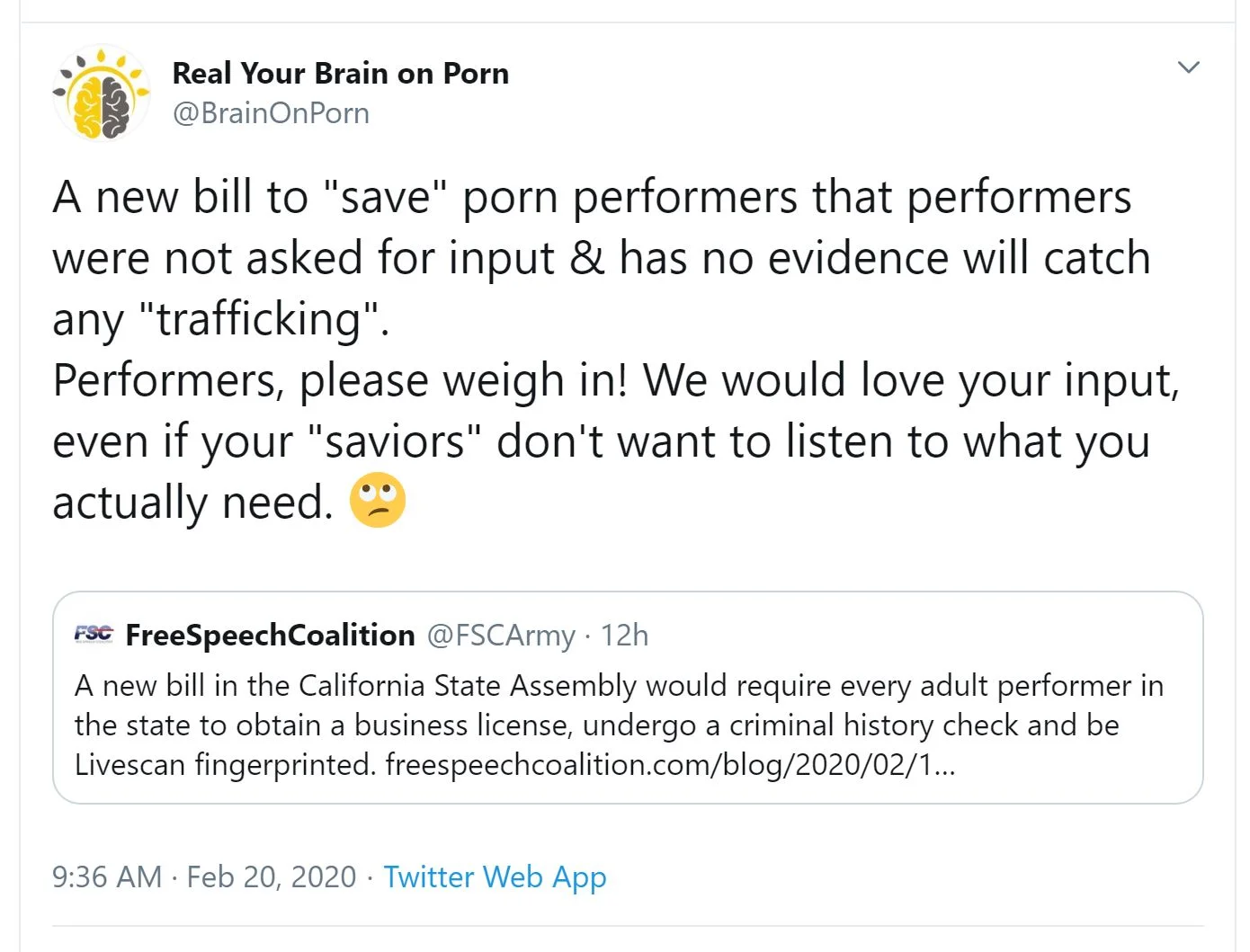This screenshot has width=1250, height=952.
Task: Click the FSC logo in the quoted tweet
Action: click(x=94, y=635)
